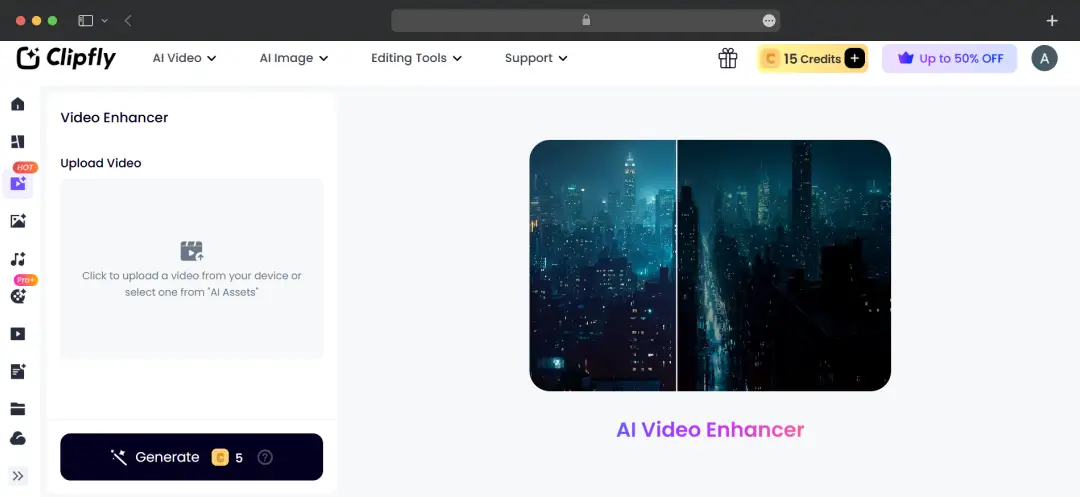
Task: Click the gift box icon
Action: click(x=728, y=59)
